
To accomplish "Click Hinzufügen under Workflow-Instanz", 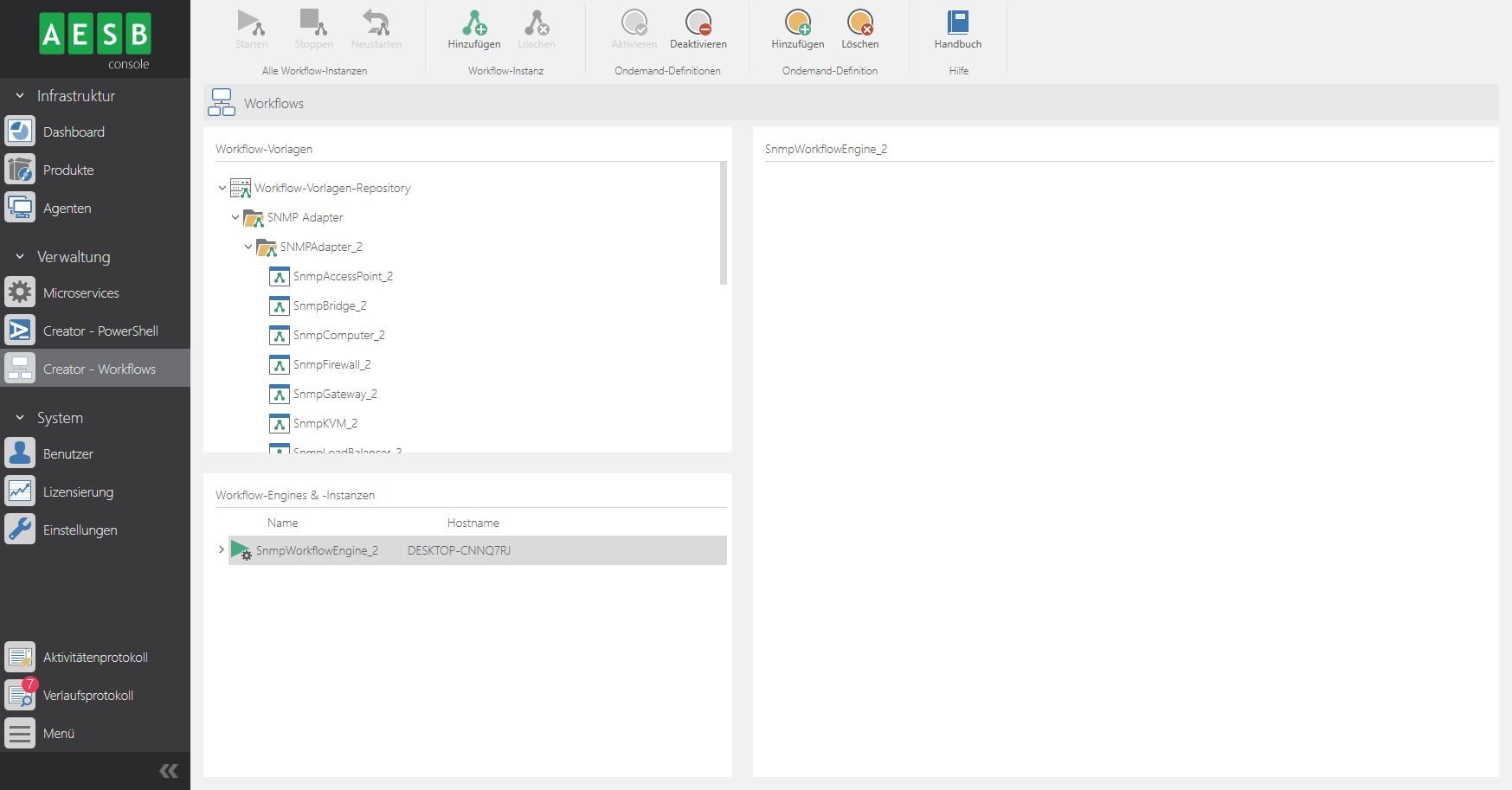I will (x=473, y=26).
